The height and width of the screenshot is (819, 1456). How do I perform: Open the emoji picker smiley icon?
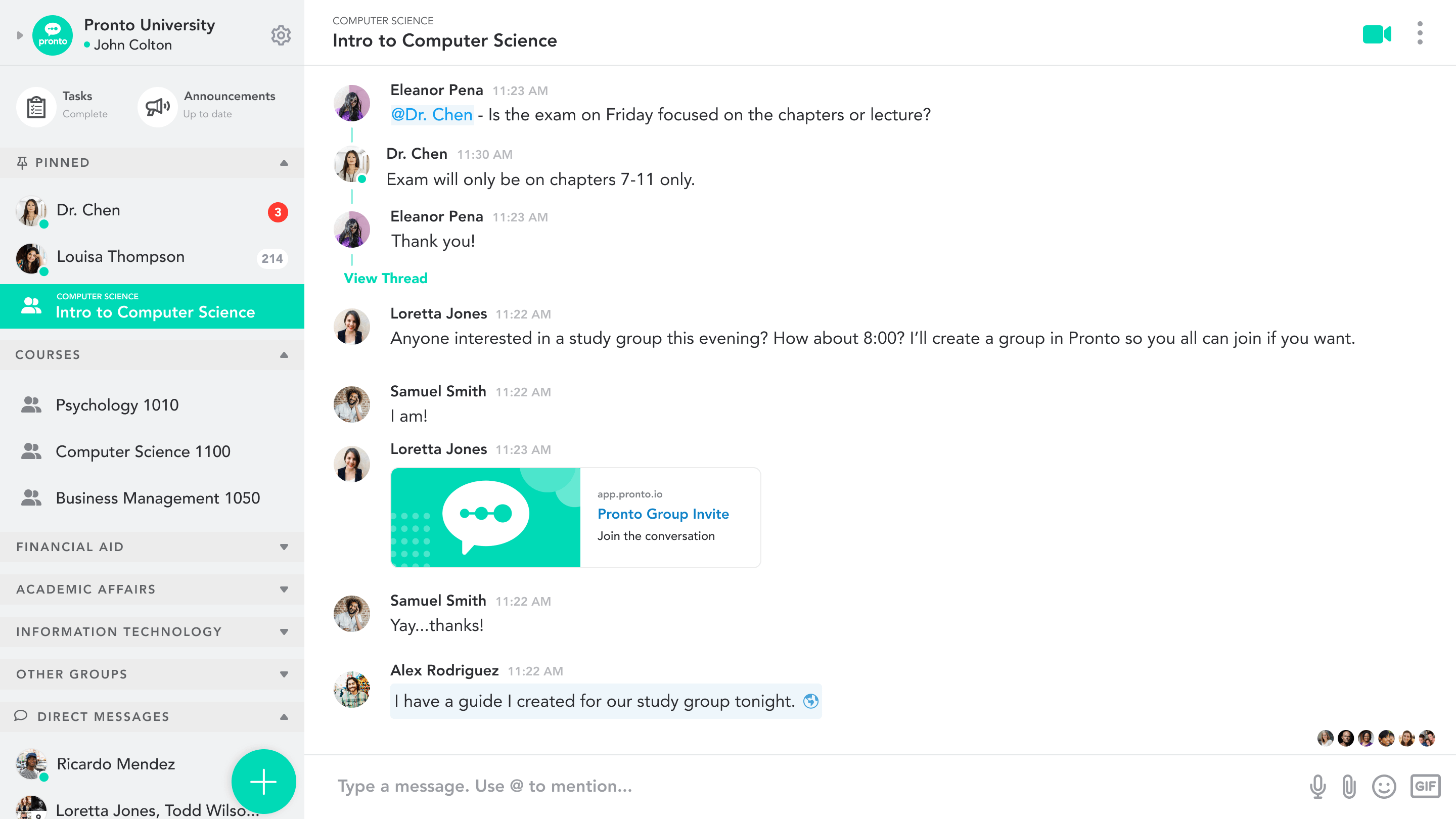pyautogui.click(x=1384, y=786)
